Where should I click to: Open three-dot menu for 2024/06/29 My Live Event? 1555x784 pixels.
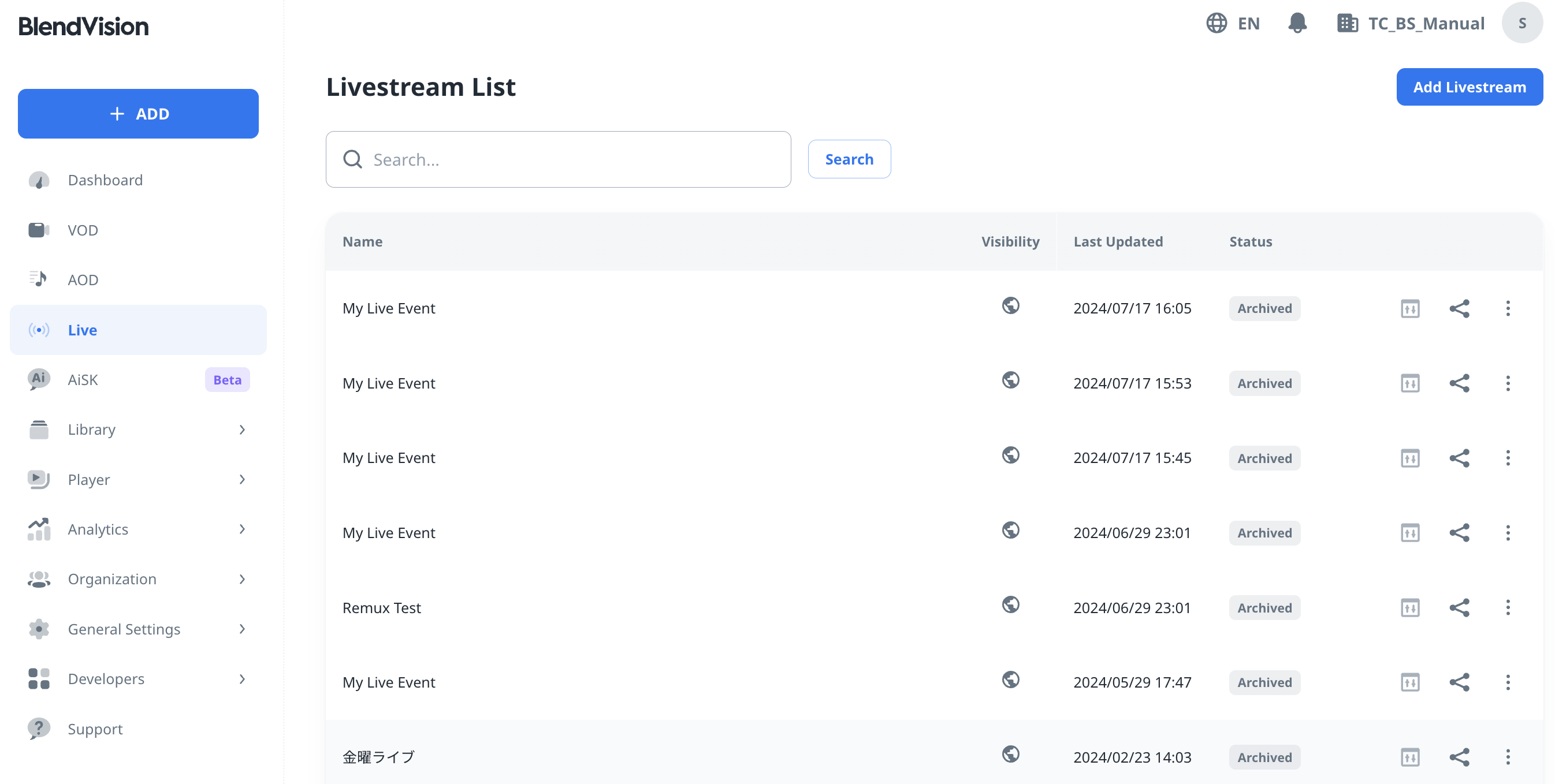point(1507,532)
